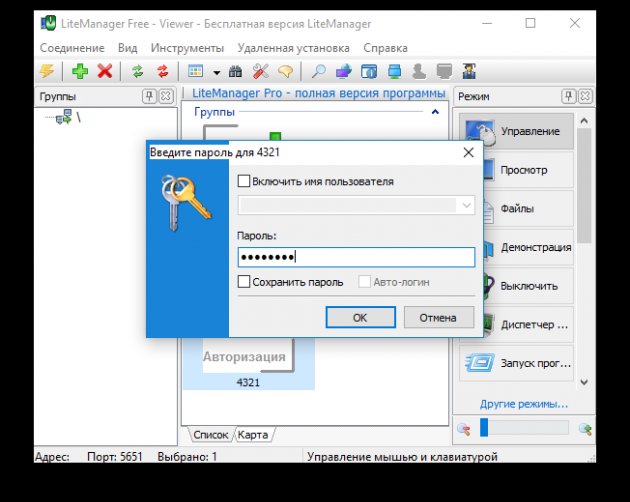Click the purple monitor with globe icon
630x502 pixels.
point(344,72)
